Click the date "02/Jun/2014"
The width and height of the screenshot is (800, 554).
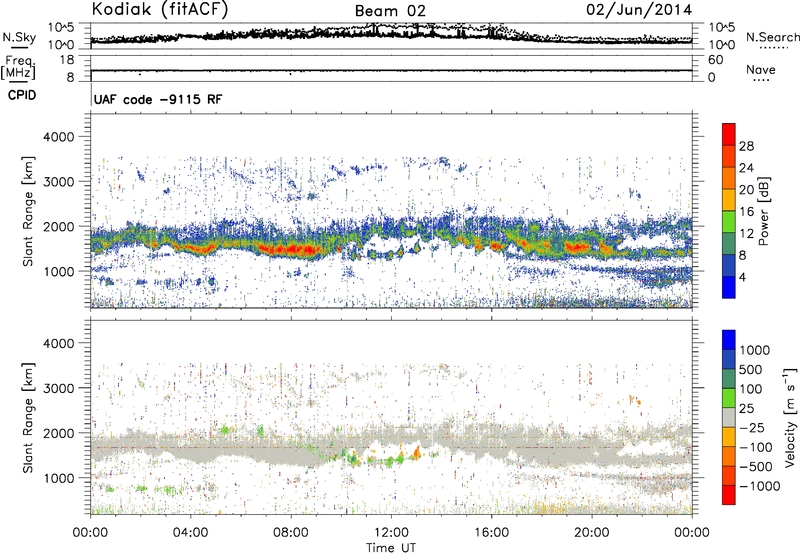point(639,9)
